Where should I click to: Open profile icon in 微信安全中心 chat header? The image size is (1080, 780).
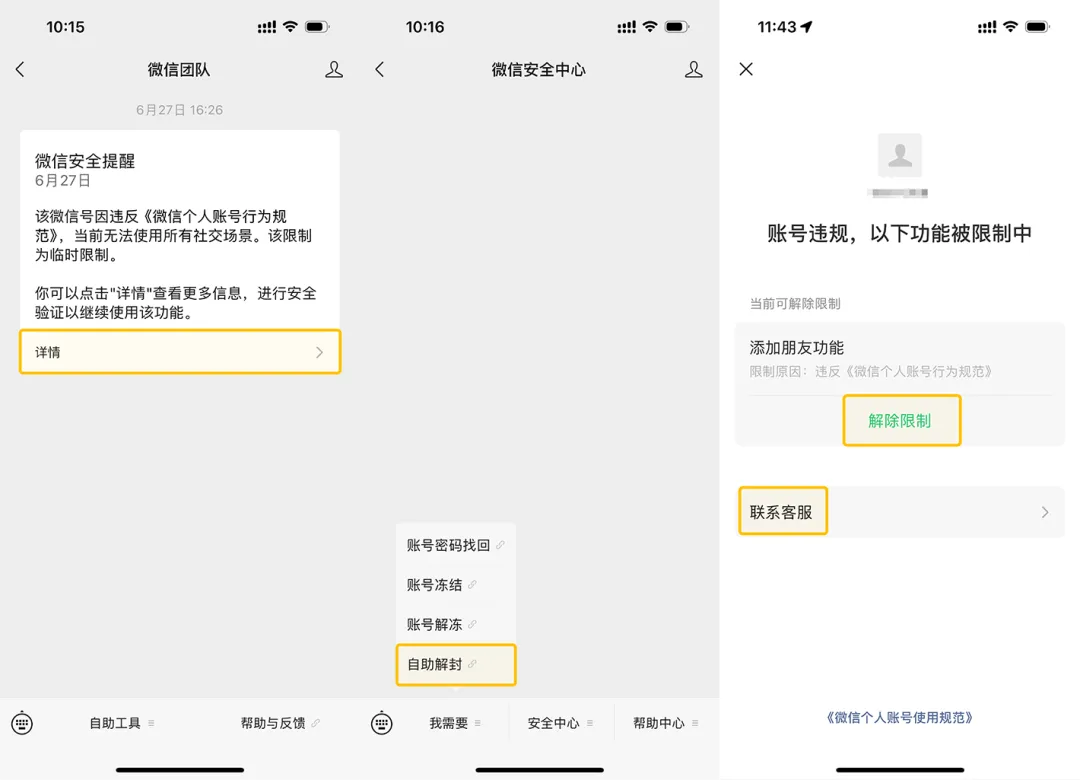point(694,69)
